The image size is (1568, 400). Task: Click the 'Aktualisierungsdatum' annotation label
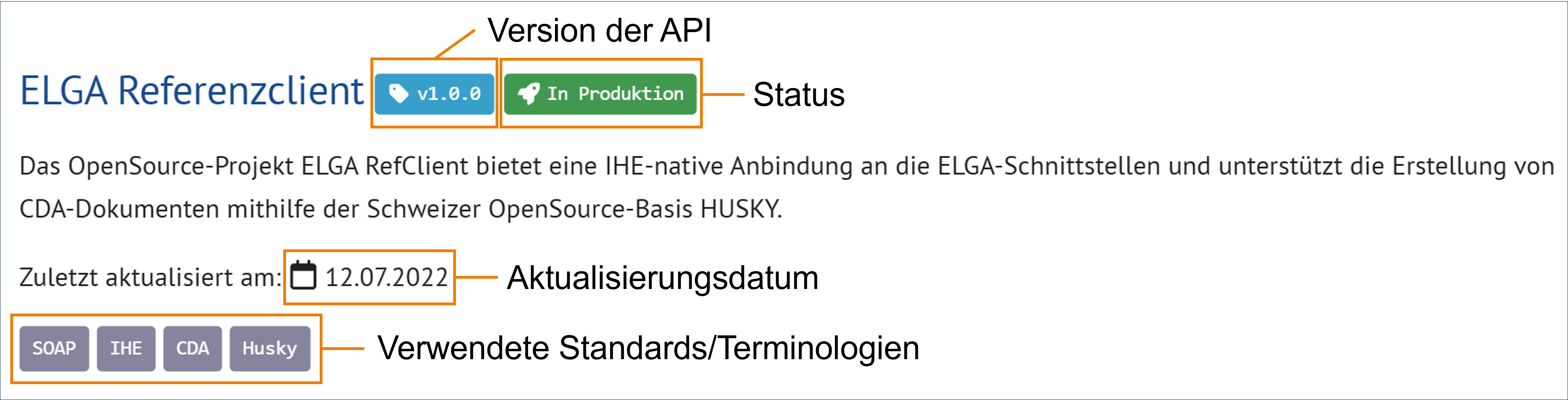click(x=662, y=278)
